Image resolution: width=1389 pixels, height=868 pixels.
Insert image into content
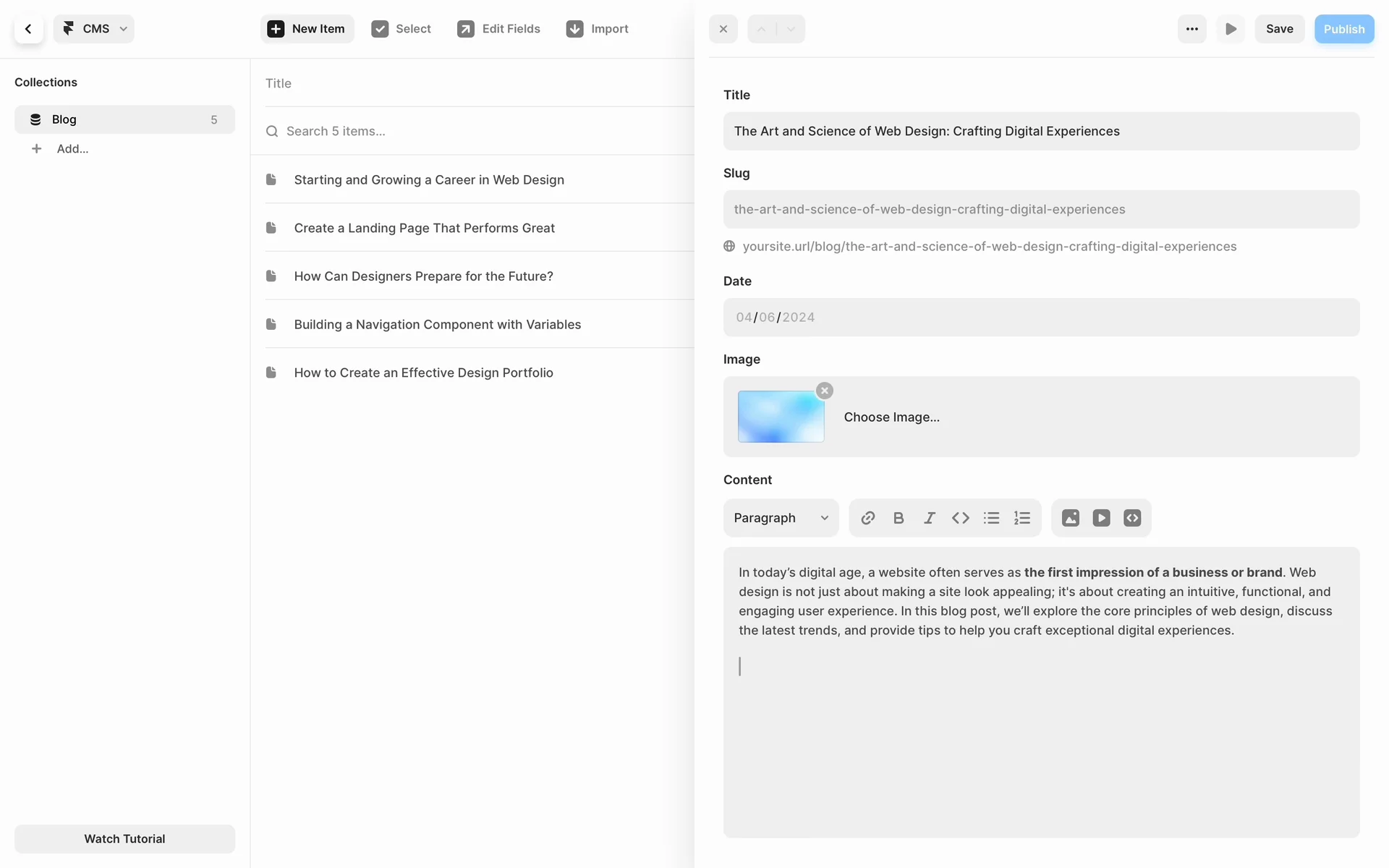click(x=1070, y=518)
